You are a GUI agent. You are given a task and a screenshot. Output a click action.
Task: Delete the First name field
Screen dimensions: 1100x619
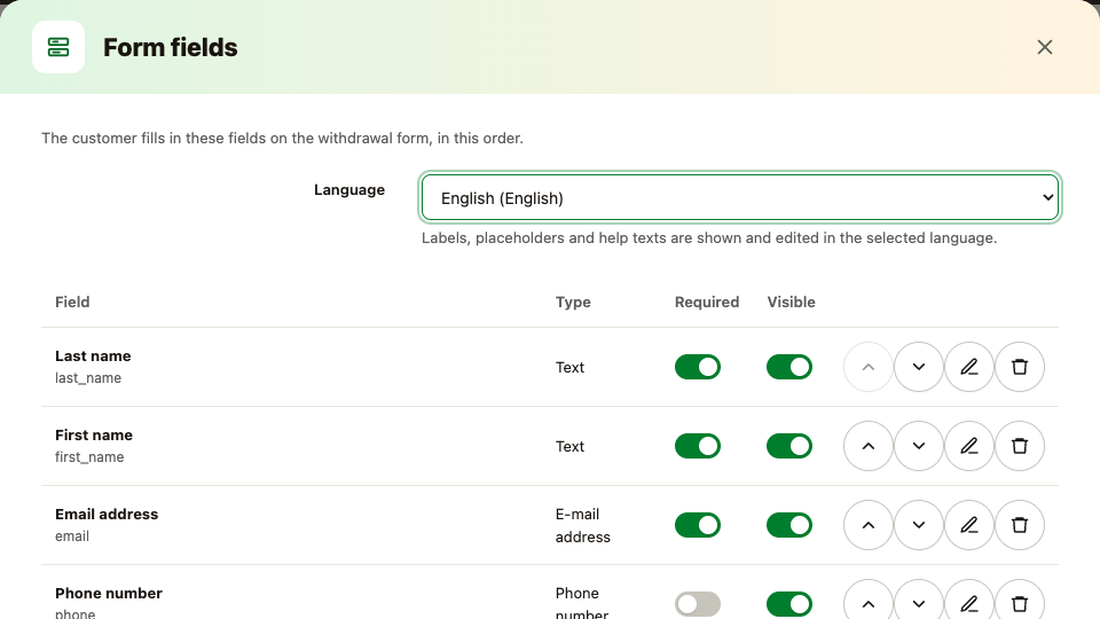tap(1019, 446)
